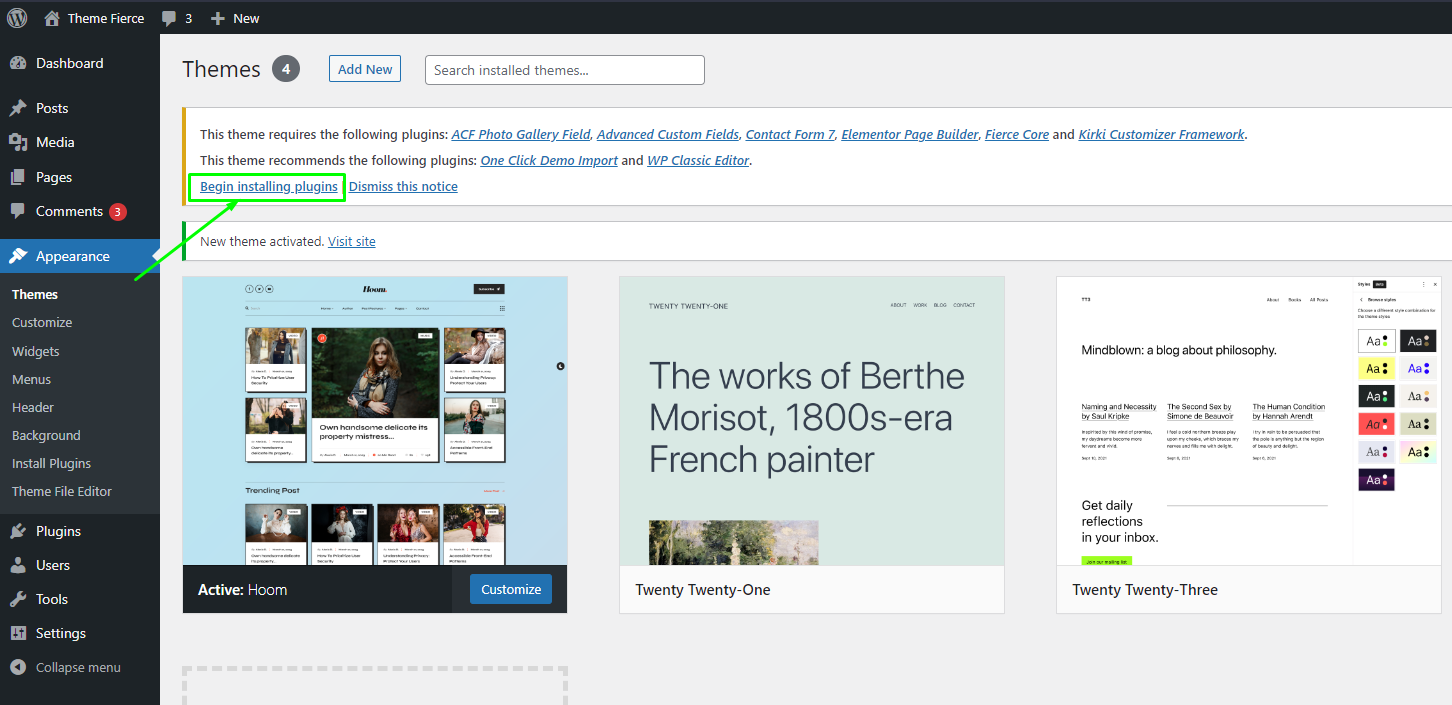
Task: Select Header submenu item
Action: coord(33,407)
